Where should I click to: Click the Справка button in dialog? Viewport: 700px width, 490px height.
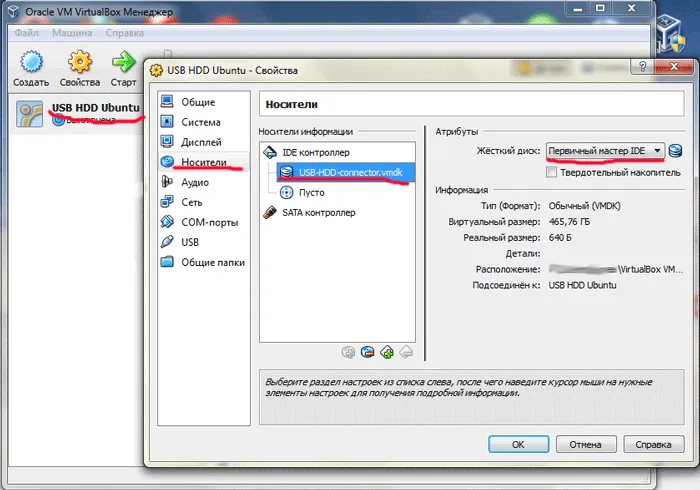[x=654, y=444]
